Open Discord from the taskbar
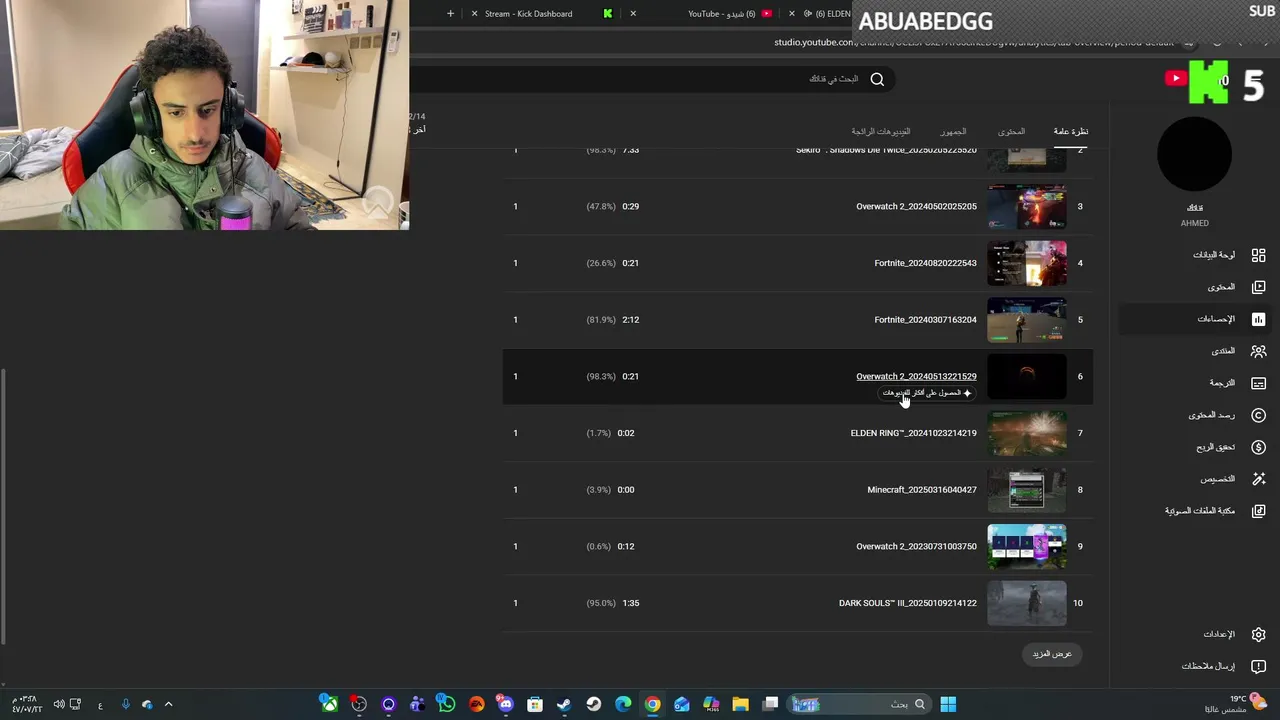The height and width of the screenshot is (720, 1280). coord(505,704)
